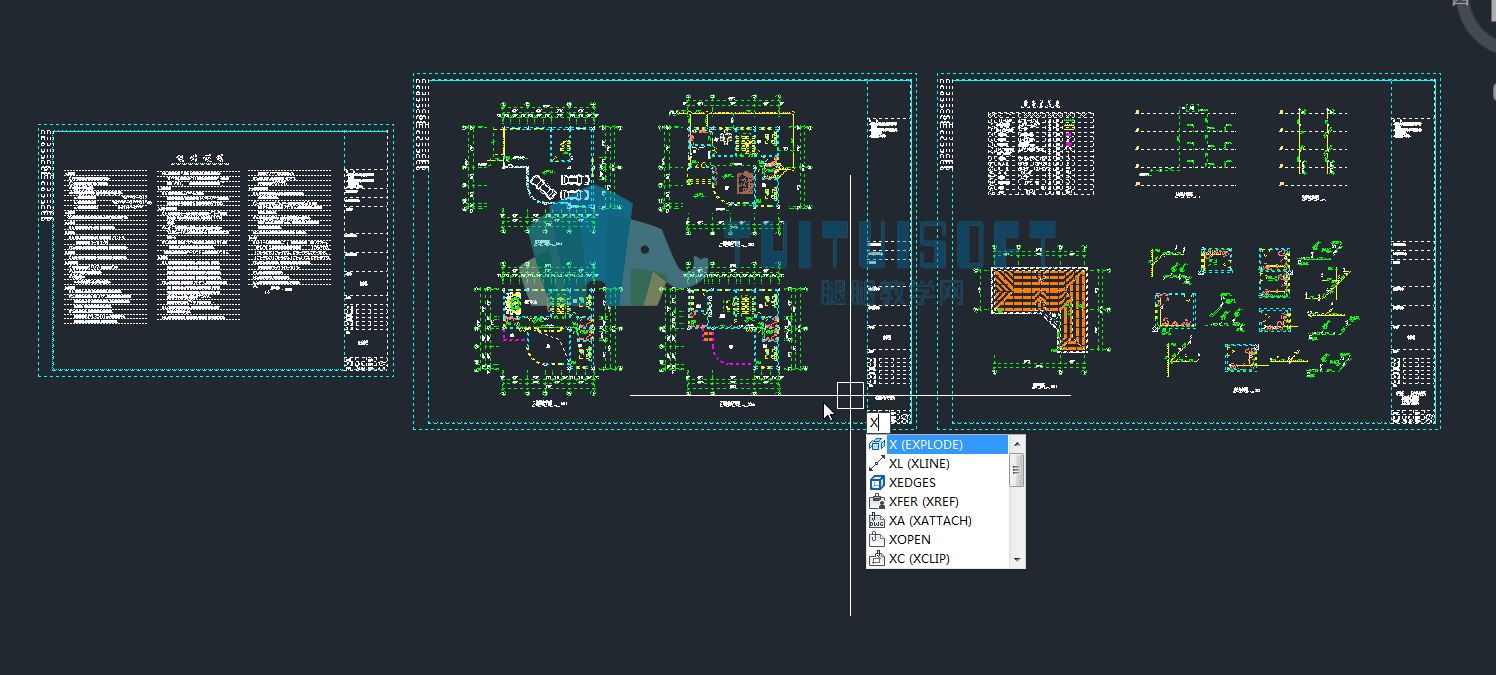Click the XOPEN command icon
1496x675 pixels.
[x=877, y=540]
